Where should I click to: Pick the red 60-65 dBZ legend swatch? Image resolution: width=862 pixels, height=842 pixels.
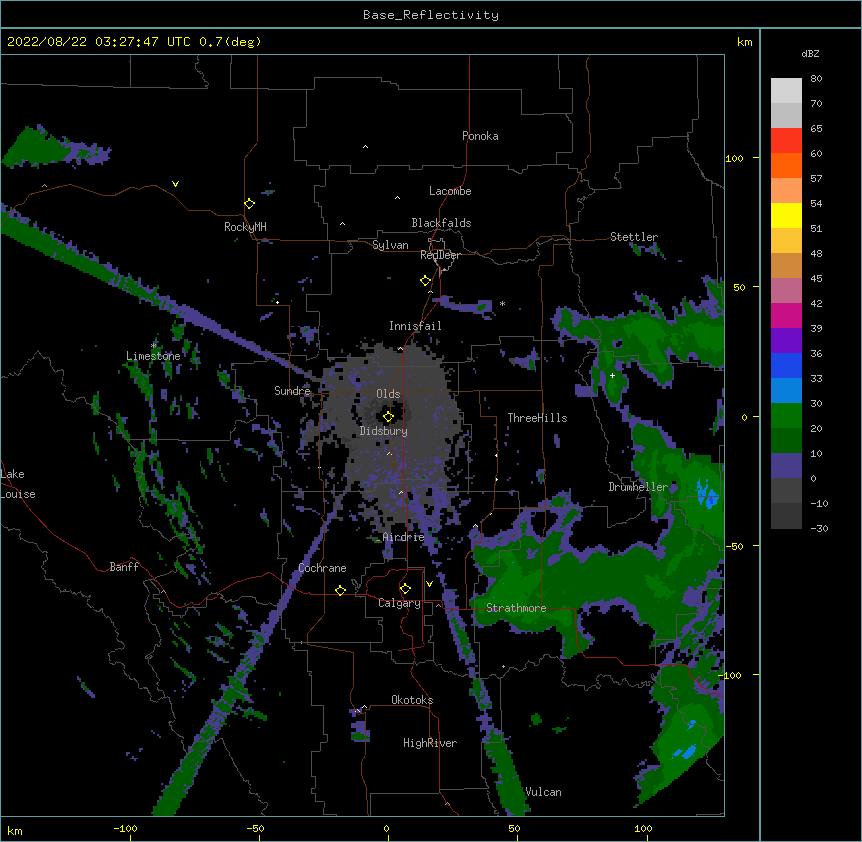(x=786, y=141)
